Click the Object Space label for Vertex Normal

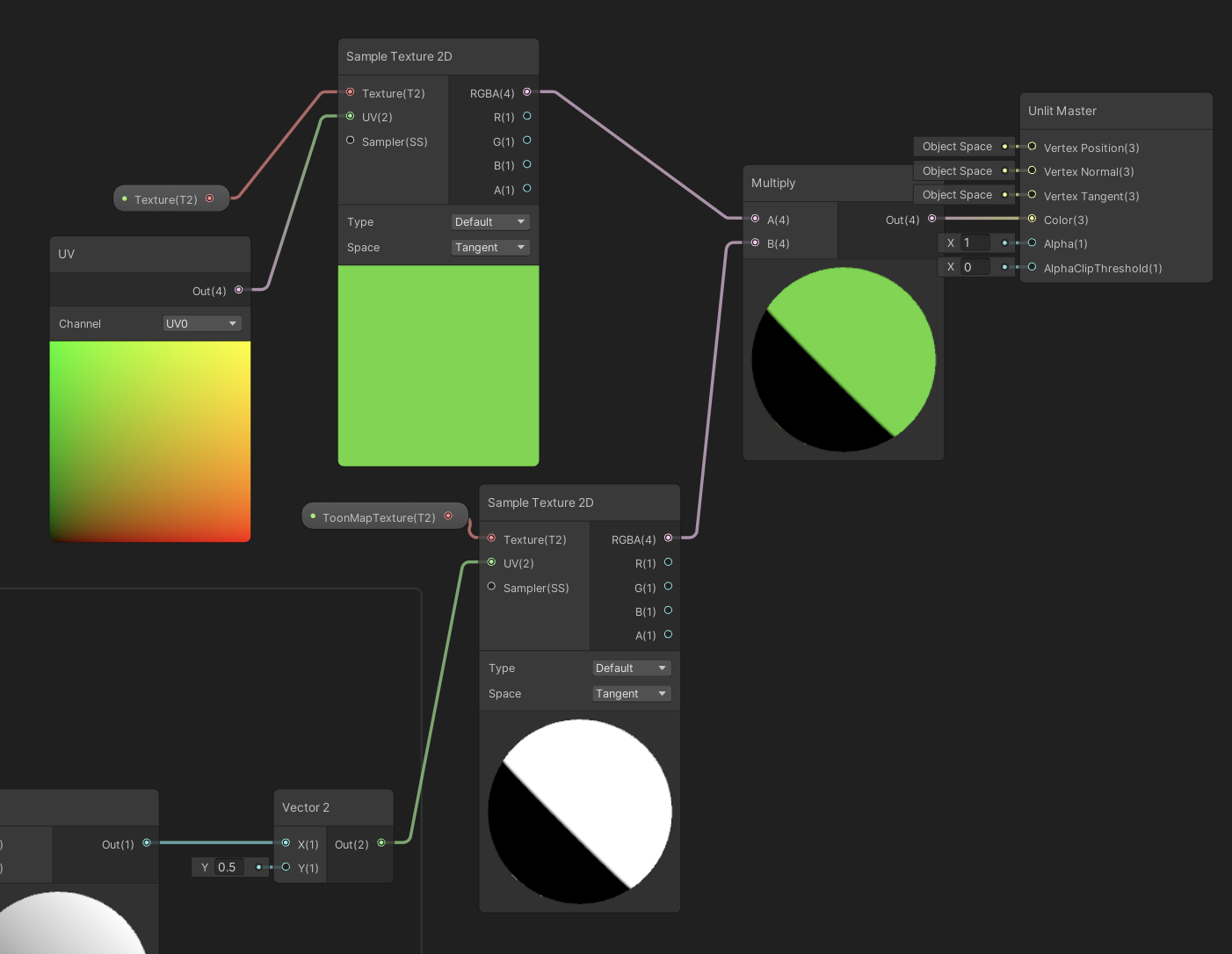pyautogui.click(x=957, y=170)
